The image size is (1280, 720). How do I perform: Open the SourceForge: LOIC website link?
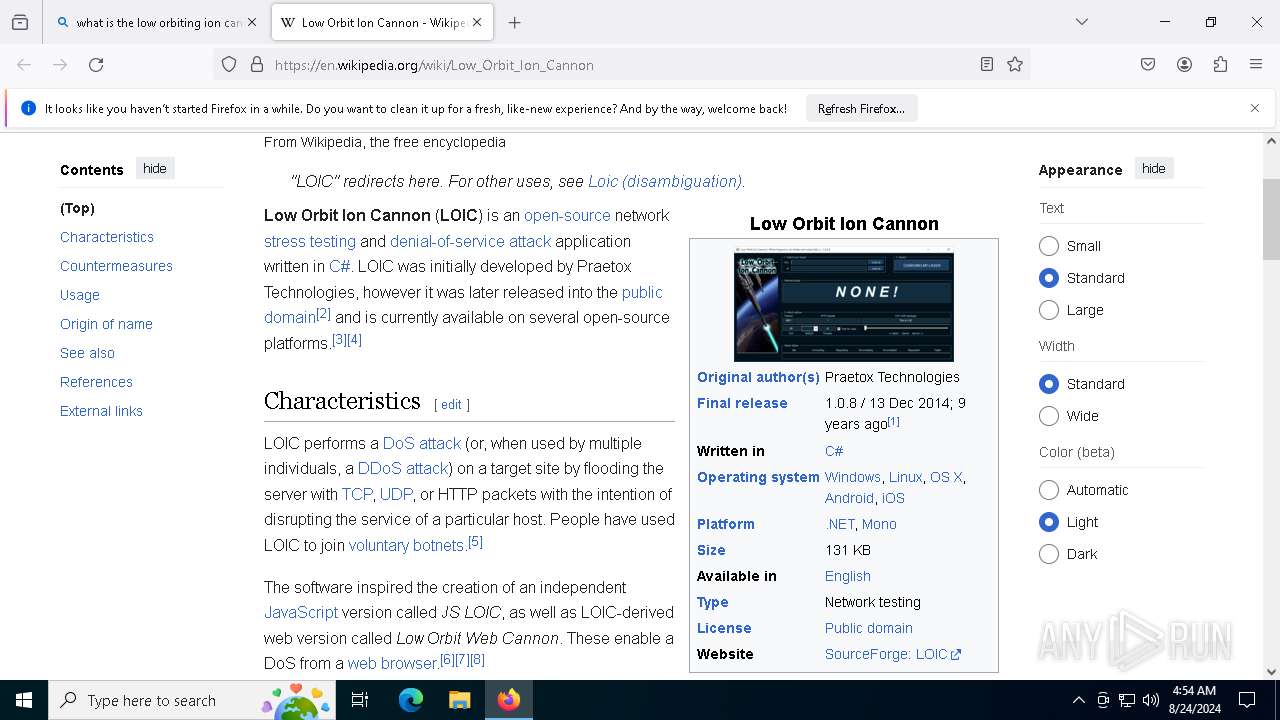click(x=892, y=654)
